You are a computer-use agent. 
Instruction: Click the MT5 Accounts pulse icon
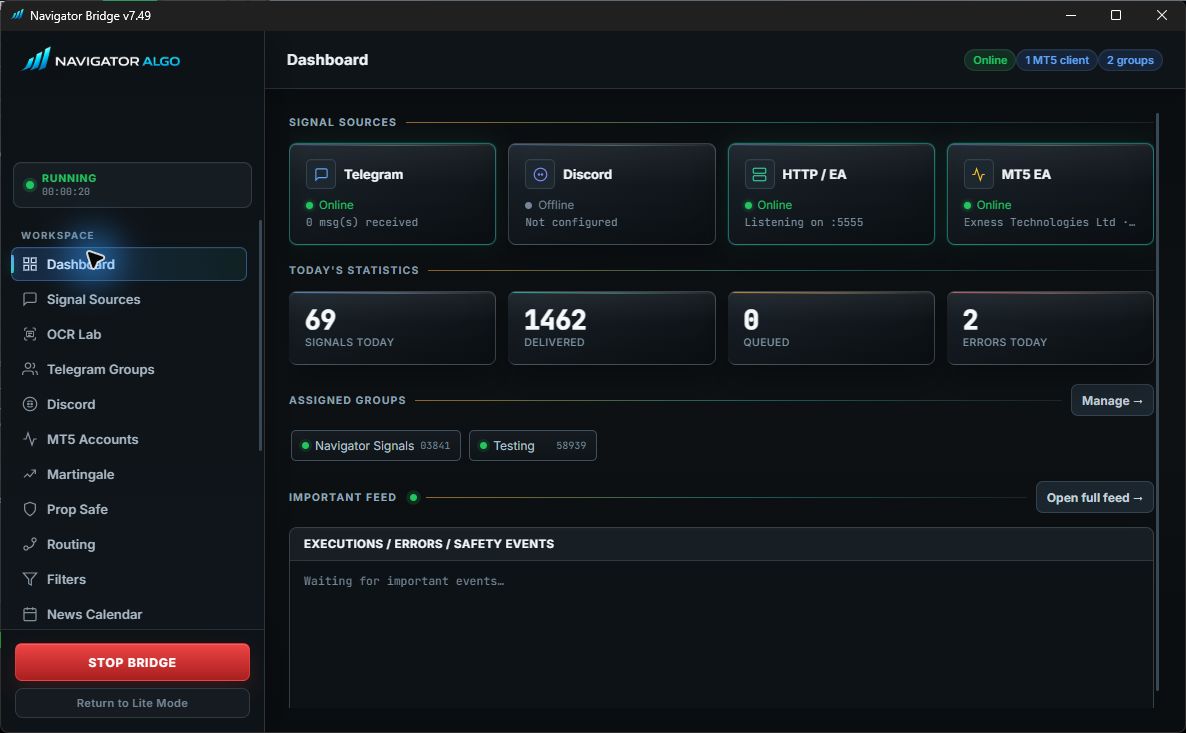coord(29,439)
